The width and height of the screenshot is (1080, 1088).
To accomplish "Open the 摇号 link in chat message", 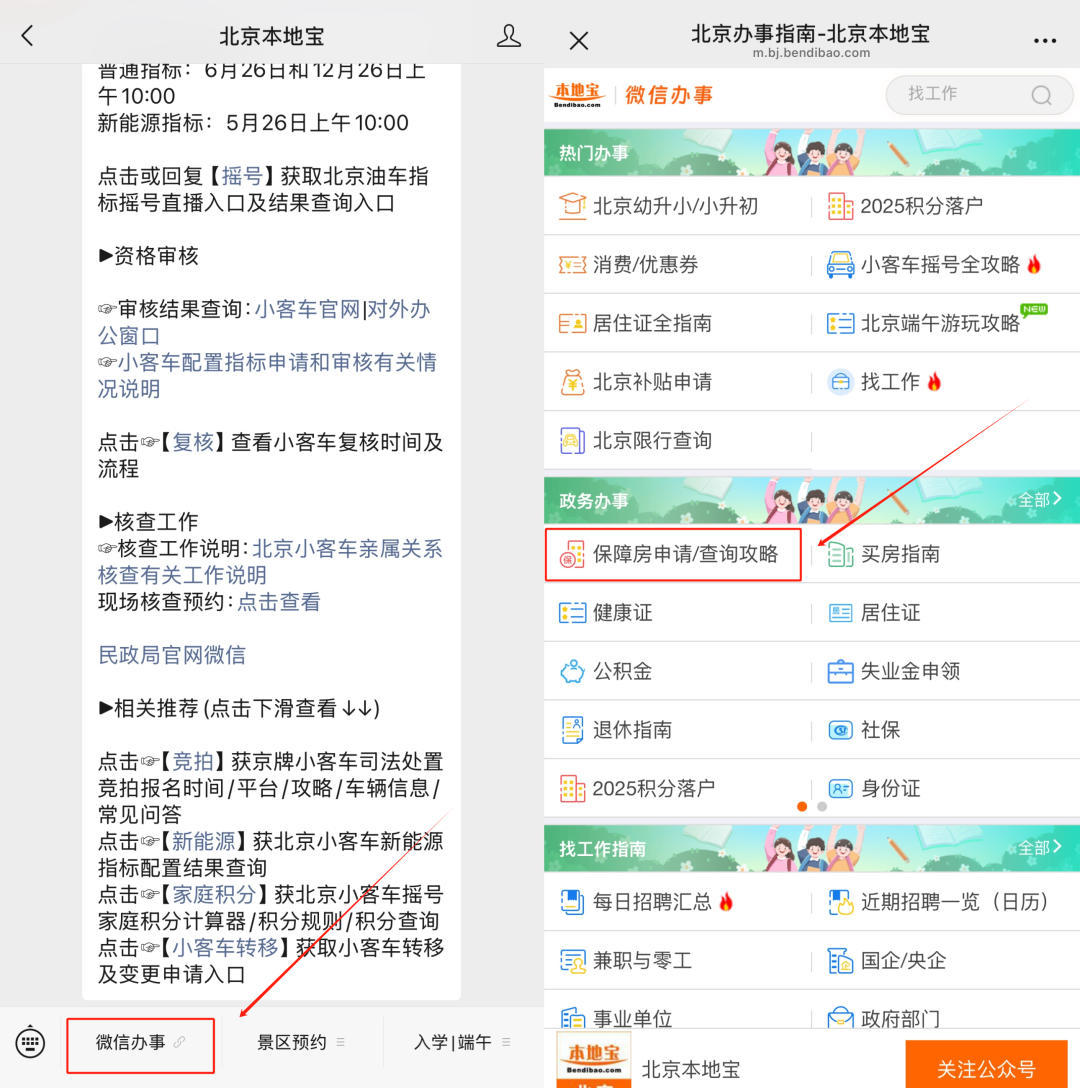I will [x=241, y=176].
